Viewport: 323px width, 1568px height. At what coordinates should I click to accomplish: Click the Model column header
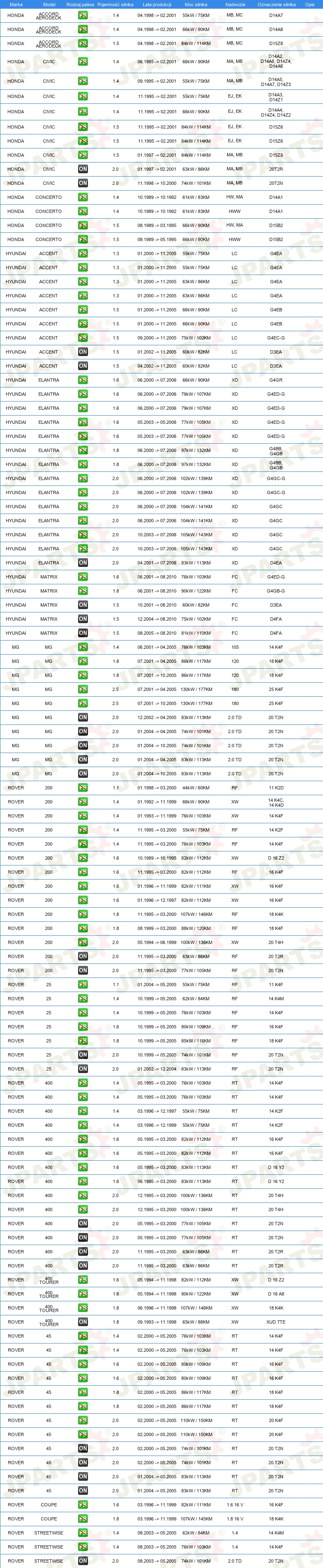[49, 4]
